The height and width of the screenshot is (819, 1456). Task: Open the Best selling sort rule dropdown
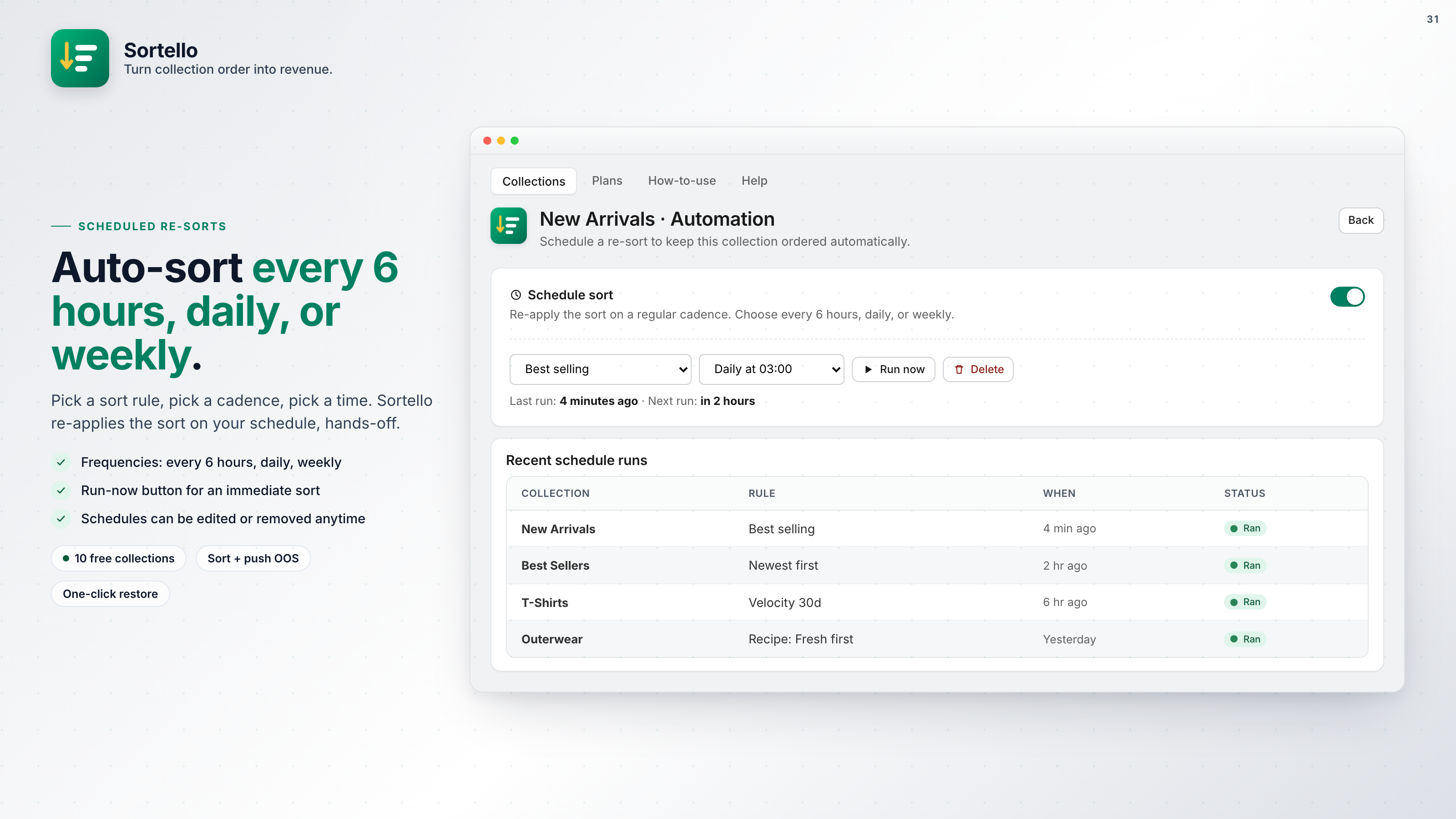pos(600,369)
